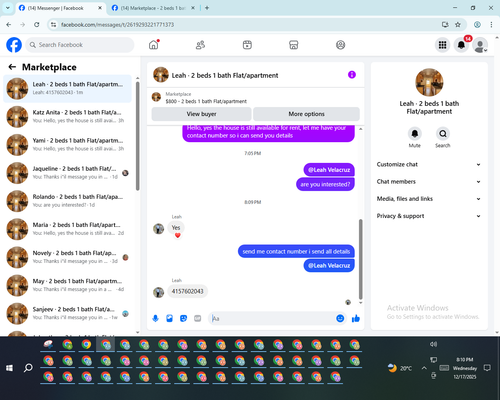Open Sanjeev conversation
This screenshot has height=400, width=500.
tap(67, 313)
